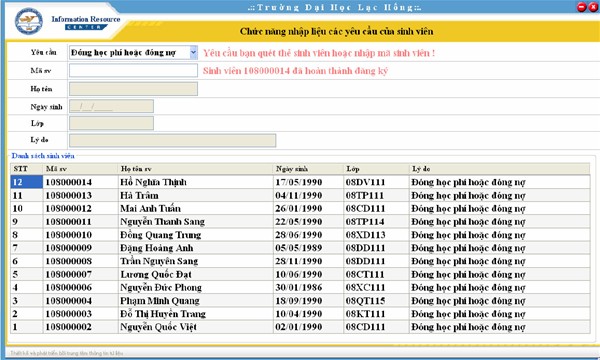600x360 pixels.
Task: Select the row for Hồ Nghĩa Thịnh
Action: [x=300, y=182]
